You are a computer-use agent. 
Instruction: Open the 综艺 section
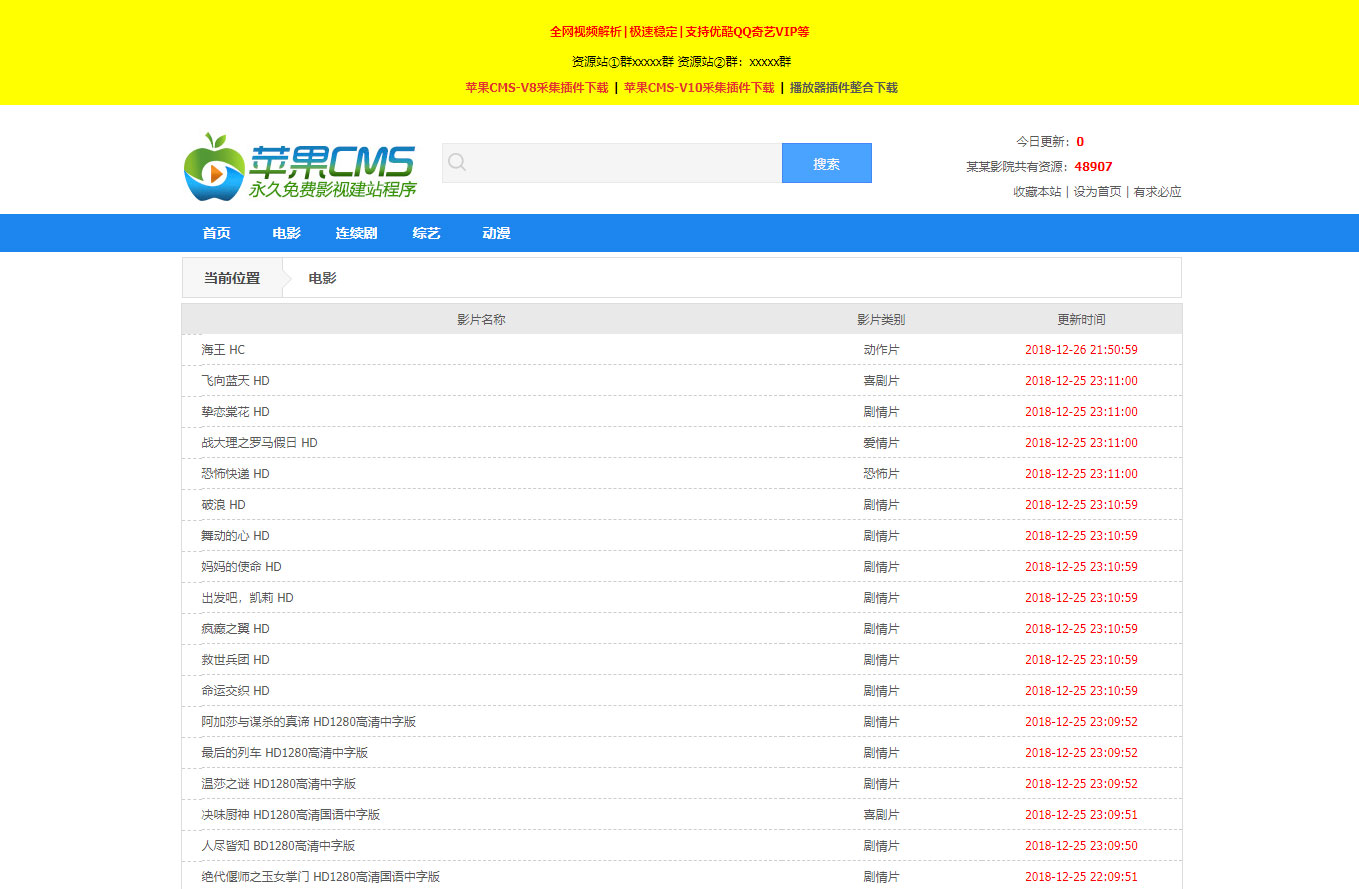(x=426, y=233)
